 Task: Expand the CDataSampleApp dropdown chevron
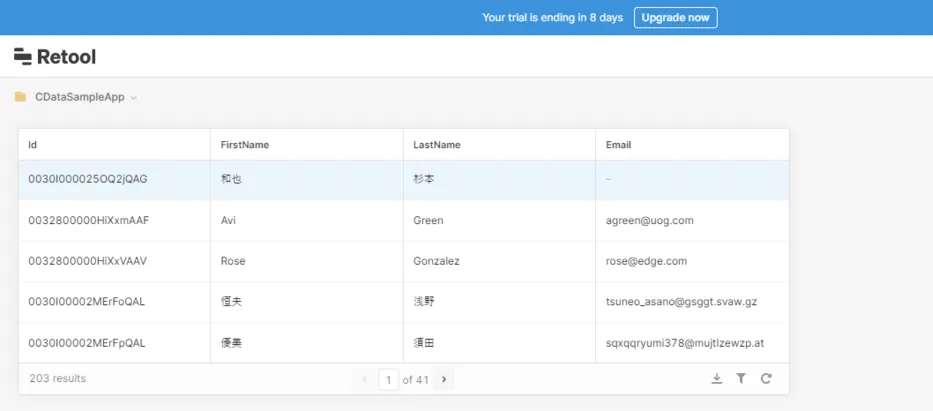coord(134,98)
